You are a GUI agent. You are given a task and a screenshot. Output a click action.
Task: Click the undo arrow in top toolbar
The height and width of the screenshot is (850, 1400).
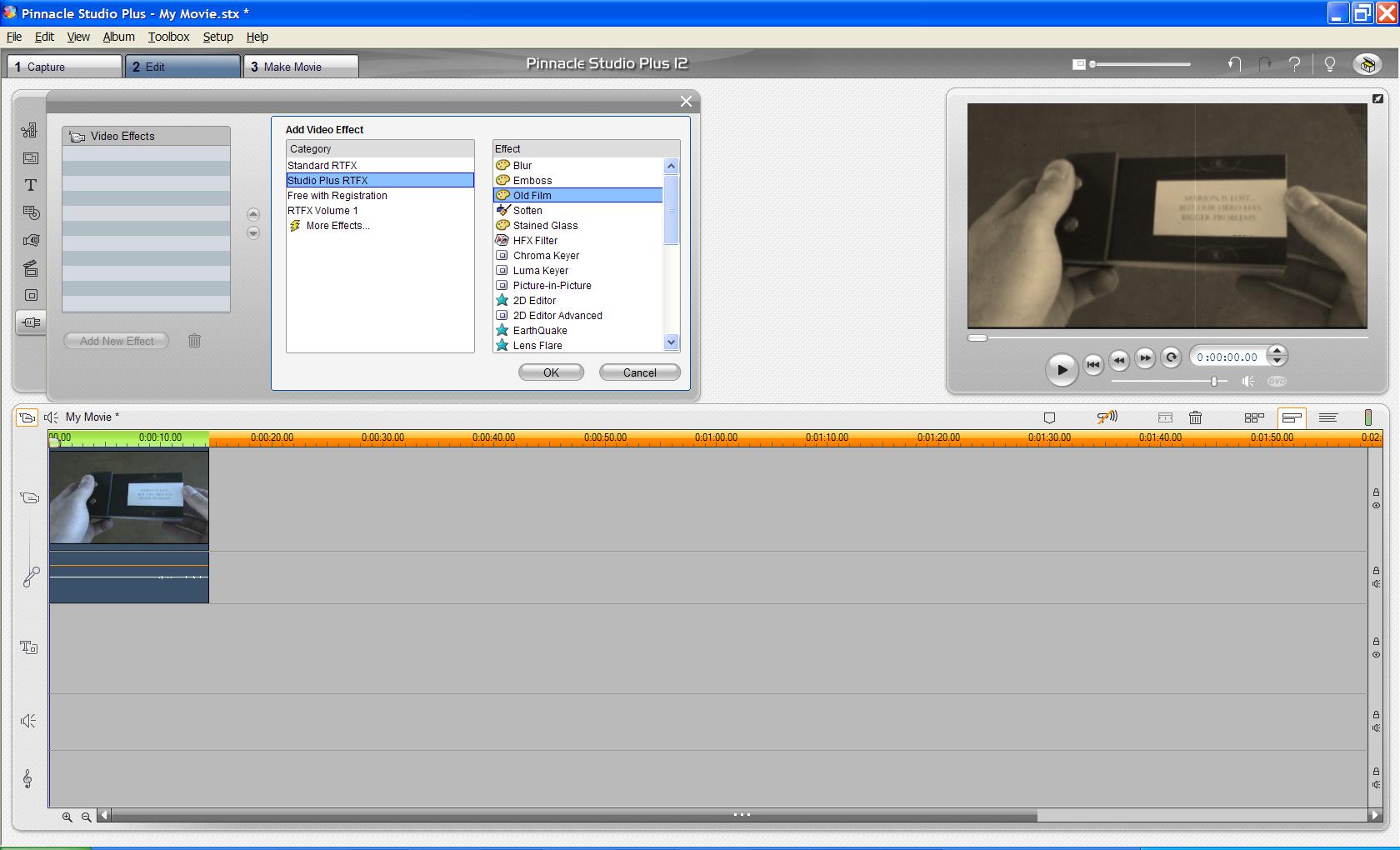(x=1234, y=64)
